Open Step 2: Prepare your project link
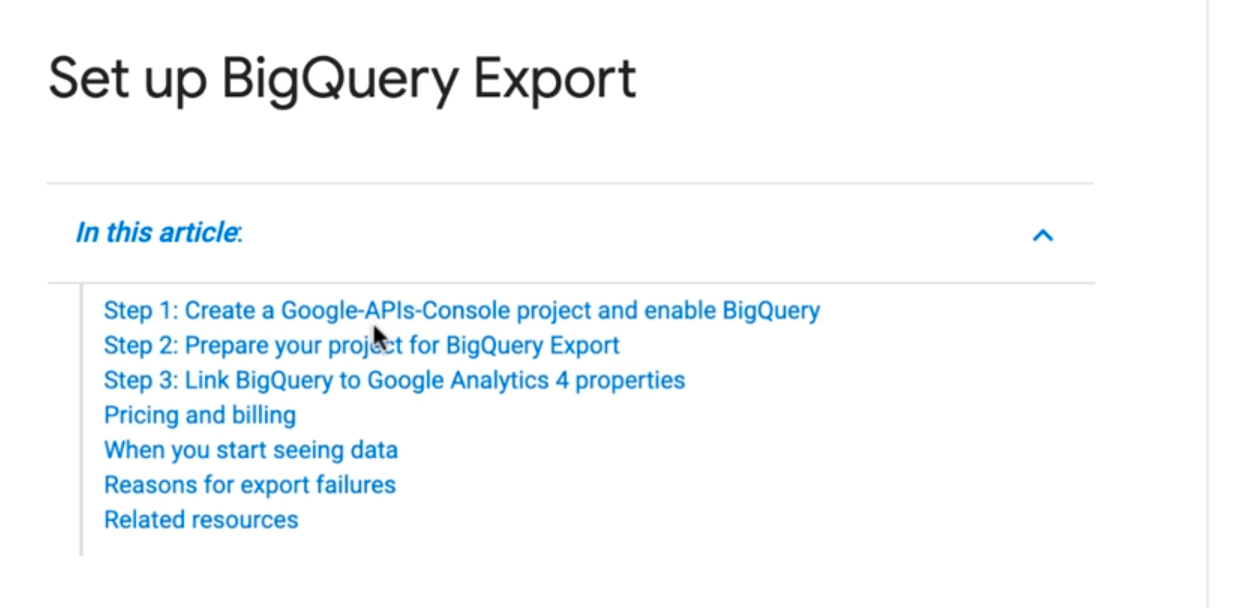This screenshot has width=1236, height=608. tap(361, 345)
